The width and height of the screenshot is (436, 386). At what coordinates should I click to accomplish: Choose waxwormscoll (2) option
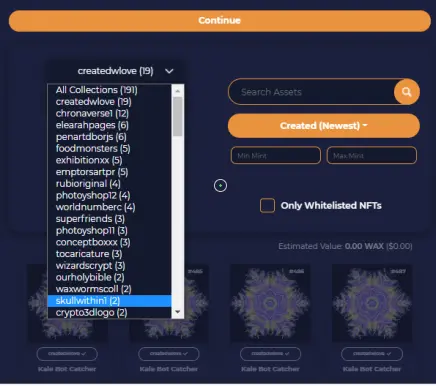(109, 289)
